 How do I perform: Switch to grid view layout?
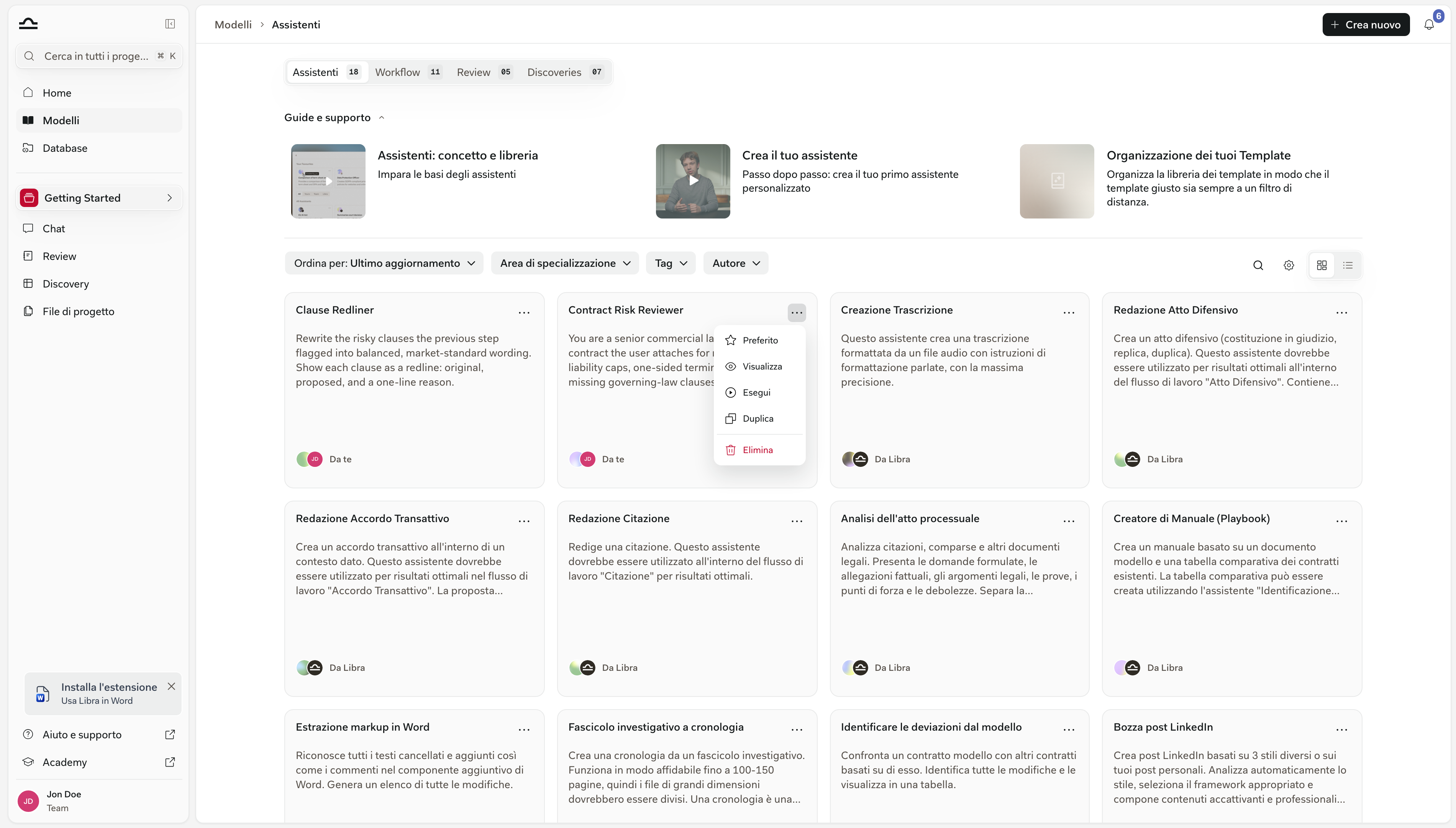tap(1321, 265)
